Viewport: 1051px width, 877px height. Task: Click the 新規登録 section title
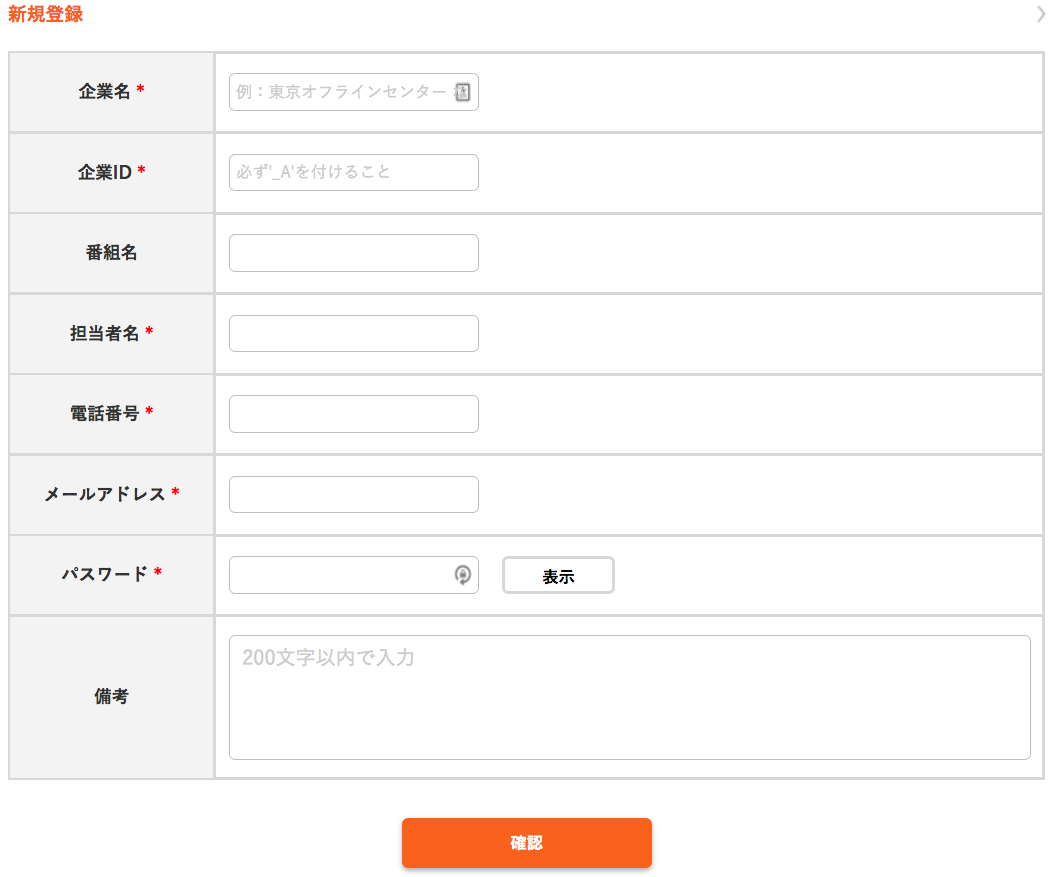point(46,14)
